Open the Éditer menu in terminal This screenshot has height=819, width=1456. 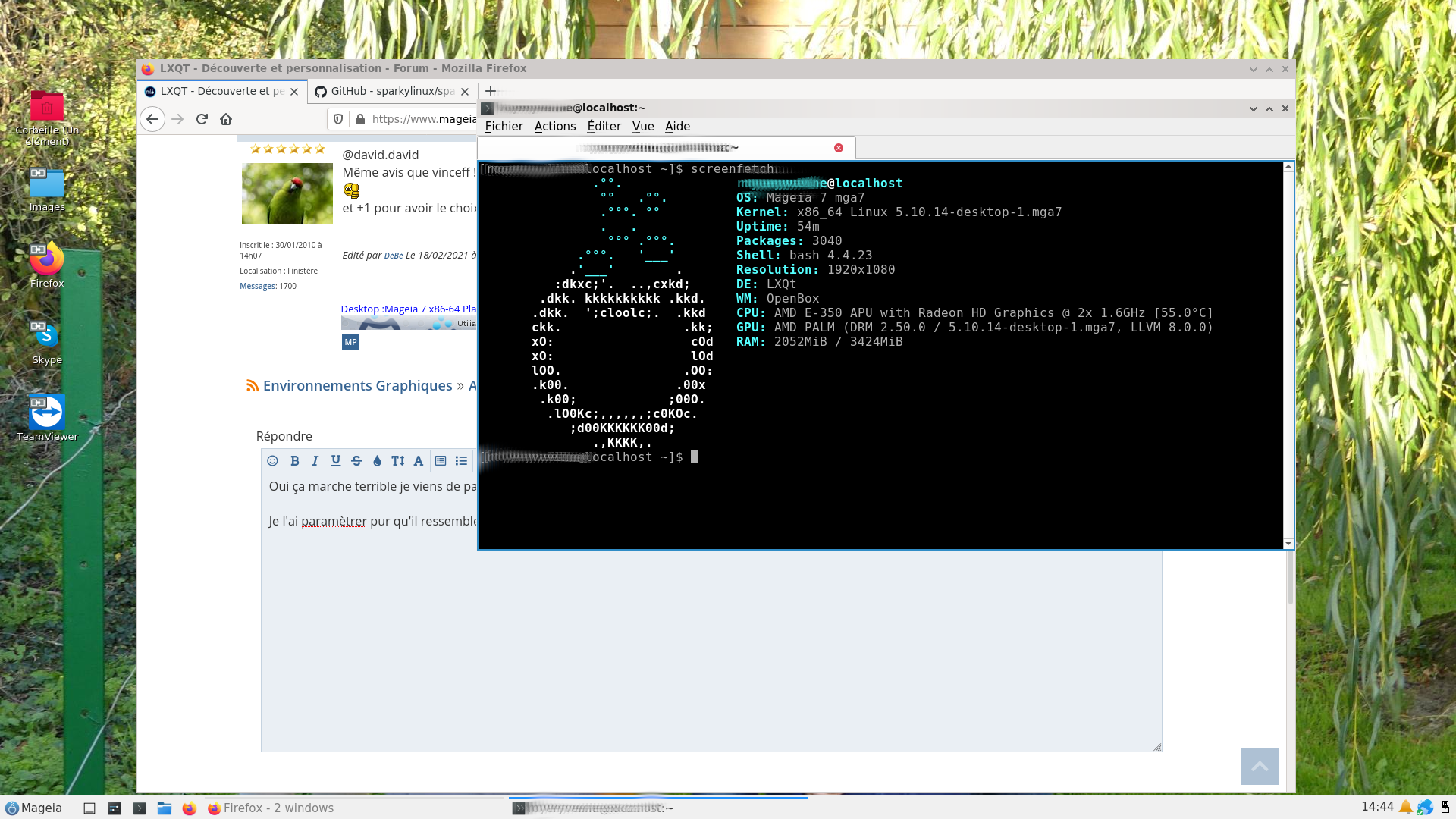(604, 127)
